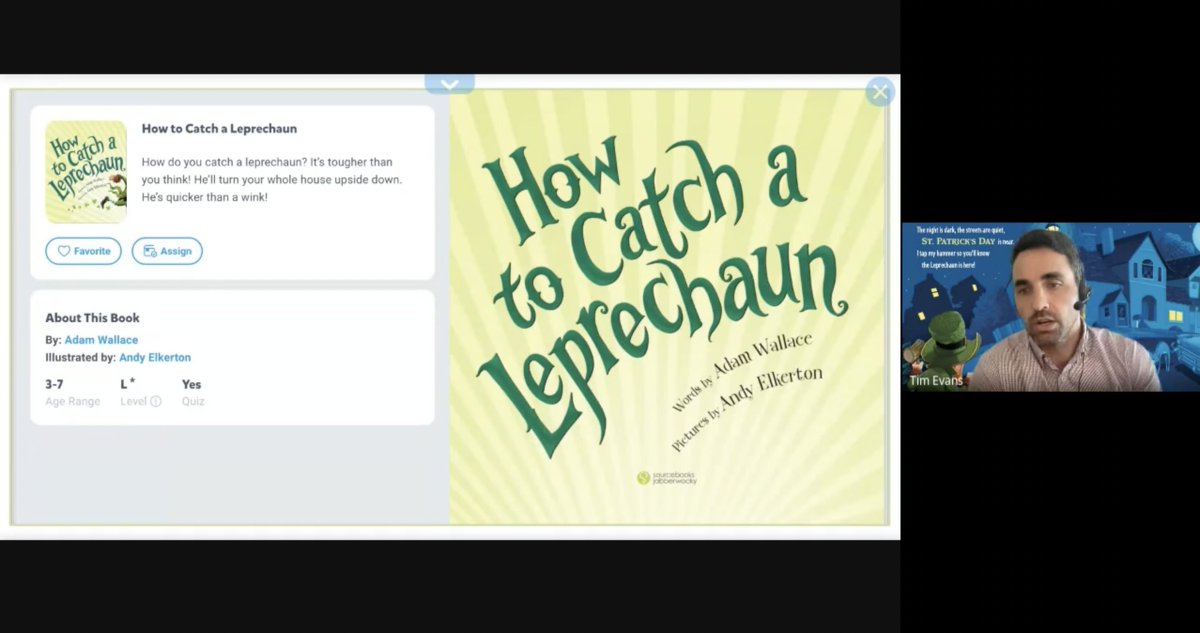Click the 'Quiz' label
The height and width of the screenshot is (633, 1200).
(x=193, y=401)
